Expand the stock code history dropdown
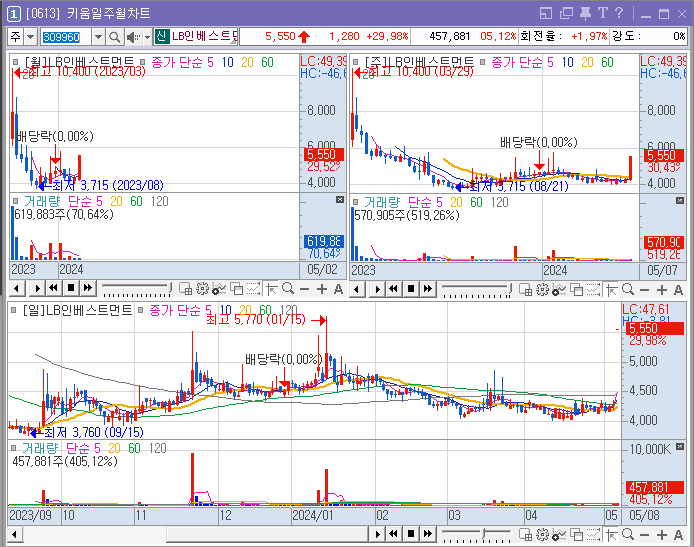694x547 pixels. pyautogui.click(x=98, y=37)
